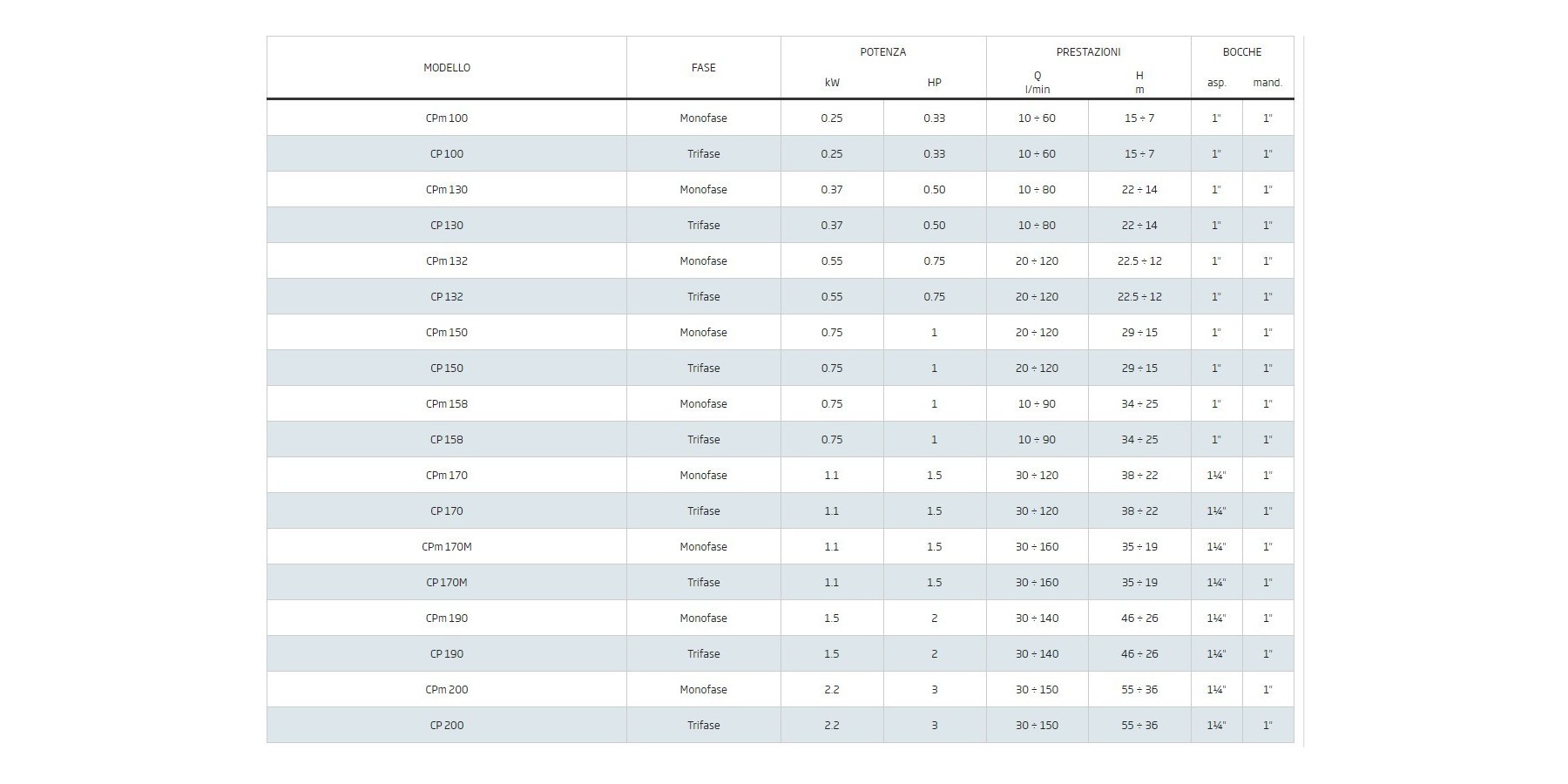Click the kW subheader under POTENZA

tap(832, 84)
